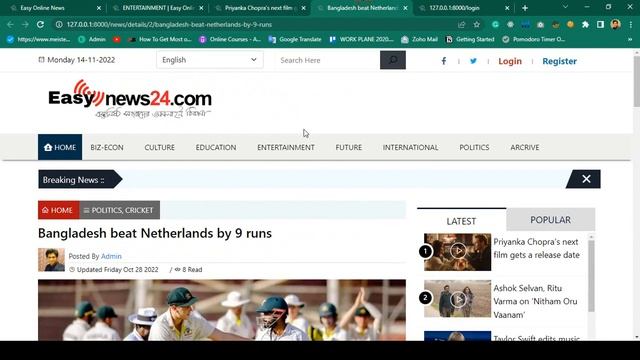Open the English language dropdown
The height and width of the screenshot is (360, 640).
(210, 60)
